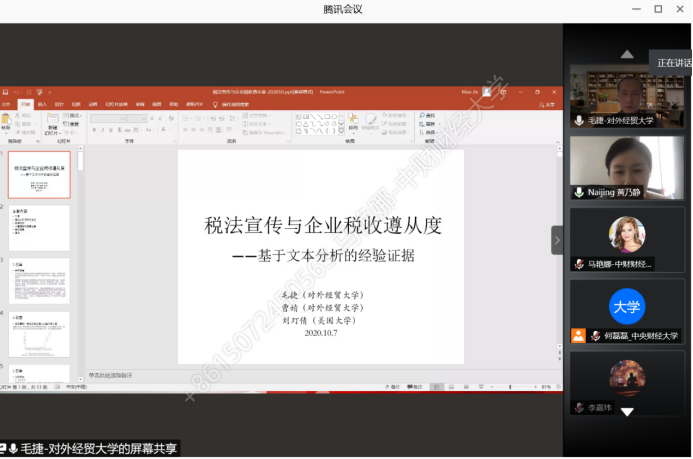Screen dimensions: 693x459
Task: Select 马艳娜 participant avatar tile
Action: click(x=627, y=236)
